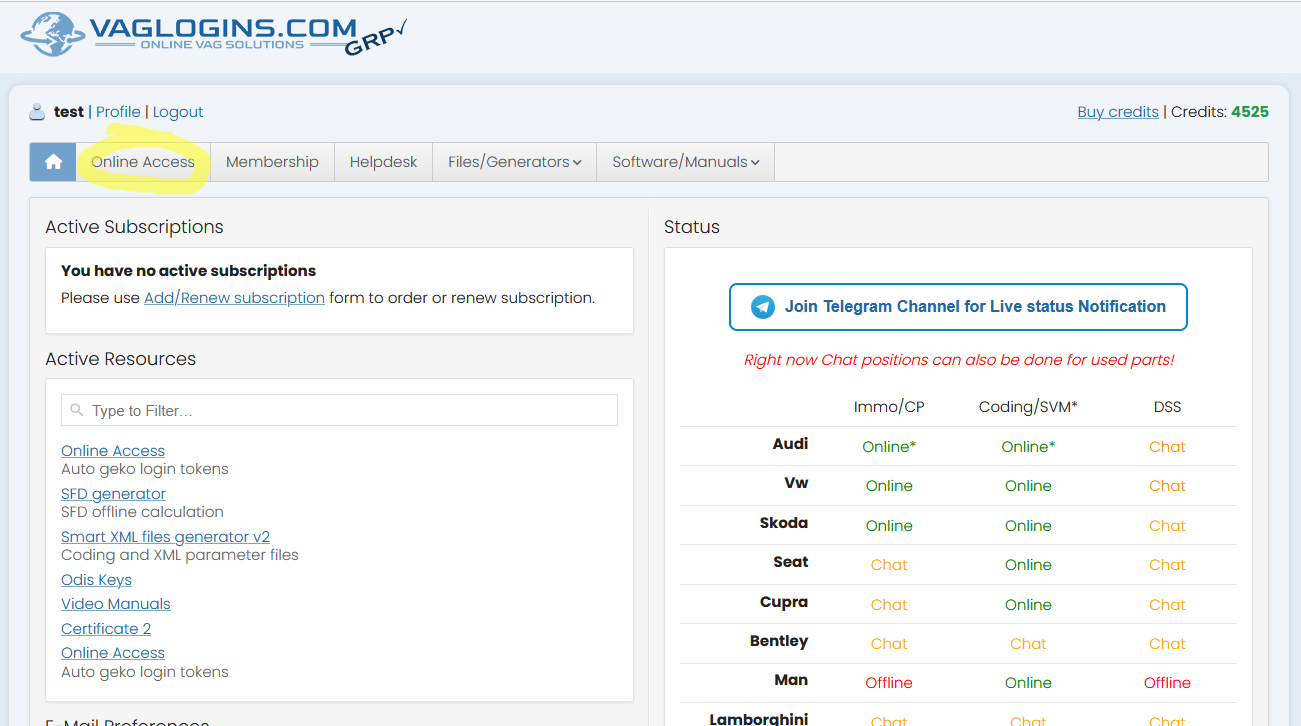Open the Video Manuals link

115,604
